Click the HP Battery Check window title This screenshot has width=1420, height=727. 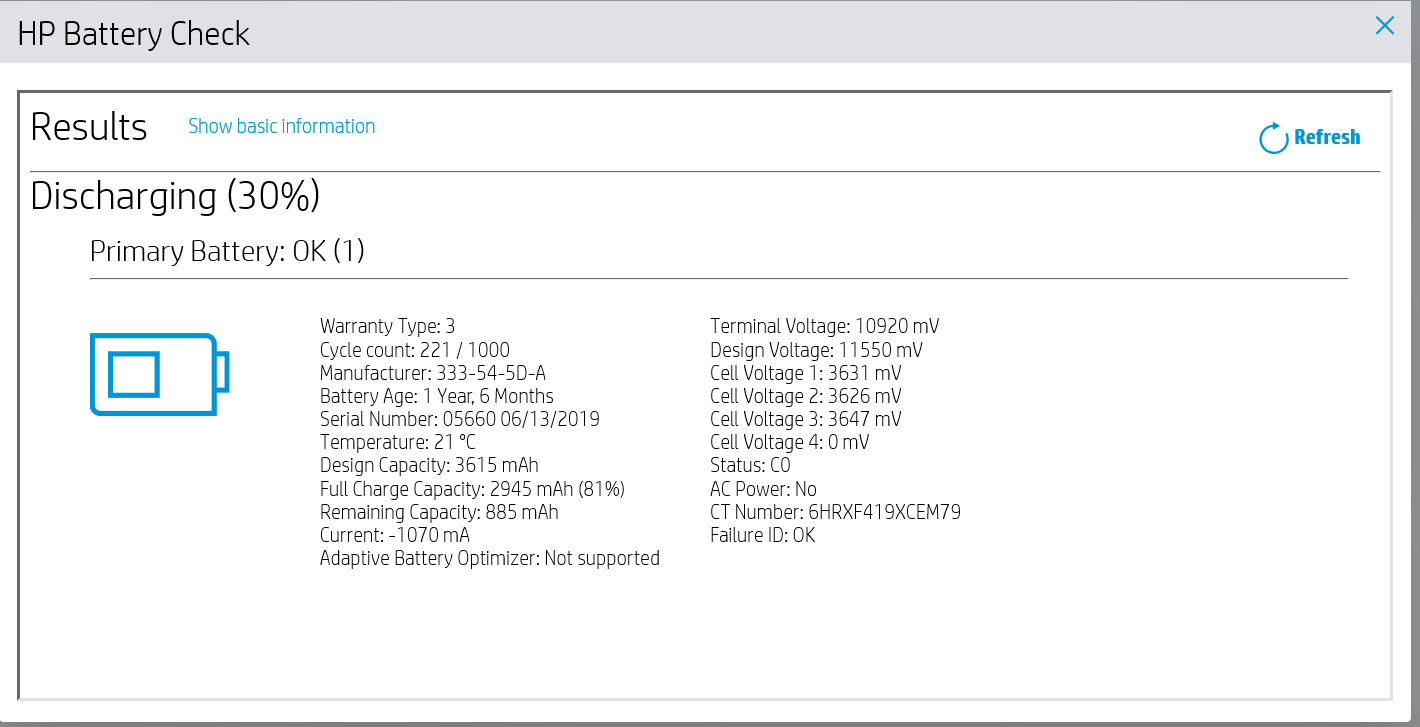(134, 34)
